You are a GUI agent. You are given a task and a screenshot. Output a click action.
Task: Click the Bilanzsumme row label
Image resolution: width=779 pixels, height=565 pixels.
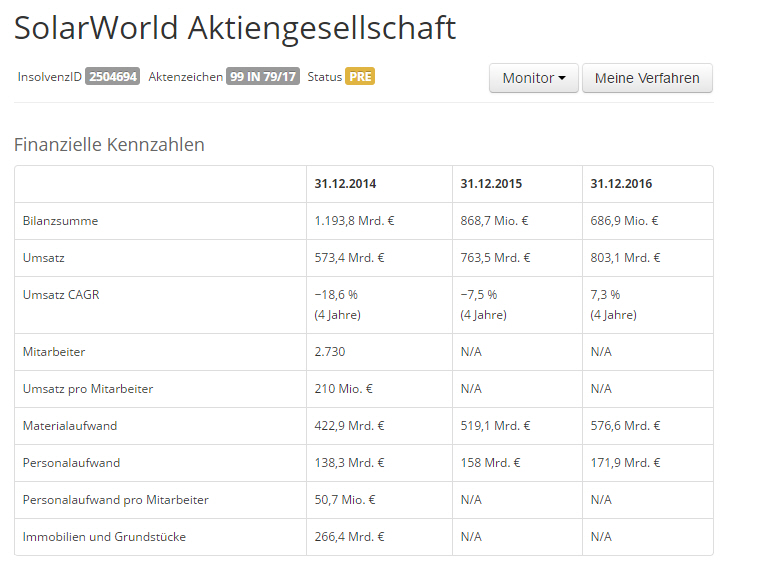tap(61, 221)
